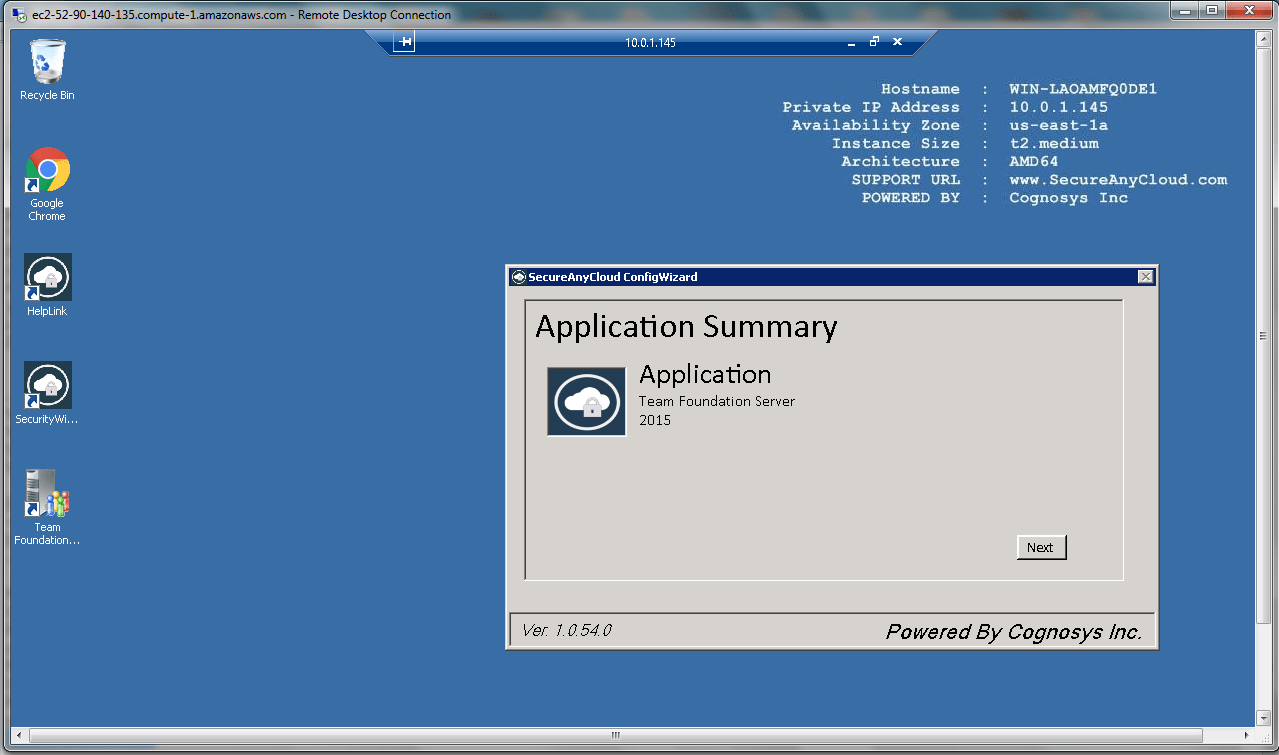Open the Recycle Bin desktop icon
Viewport: 1279px width, 755px height.
pos(47,63)
